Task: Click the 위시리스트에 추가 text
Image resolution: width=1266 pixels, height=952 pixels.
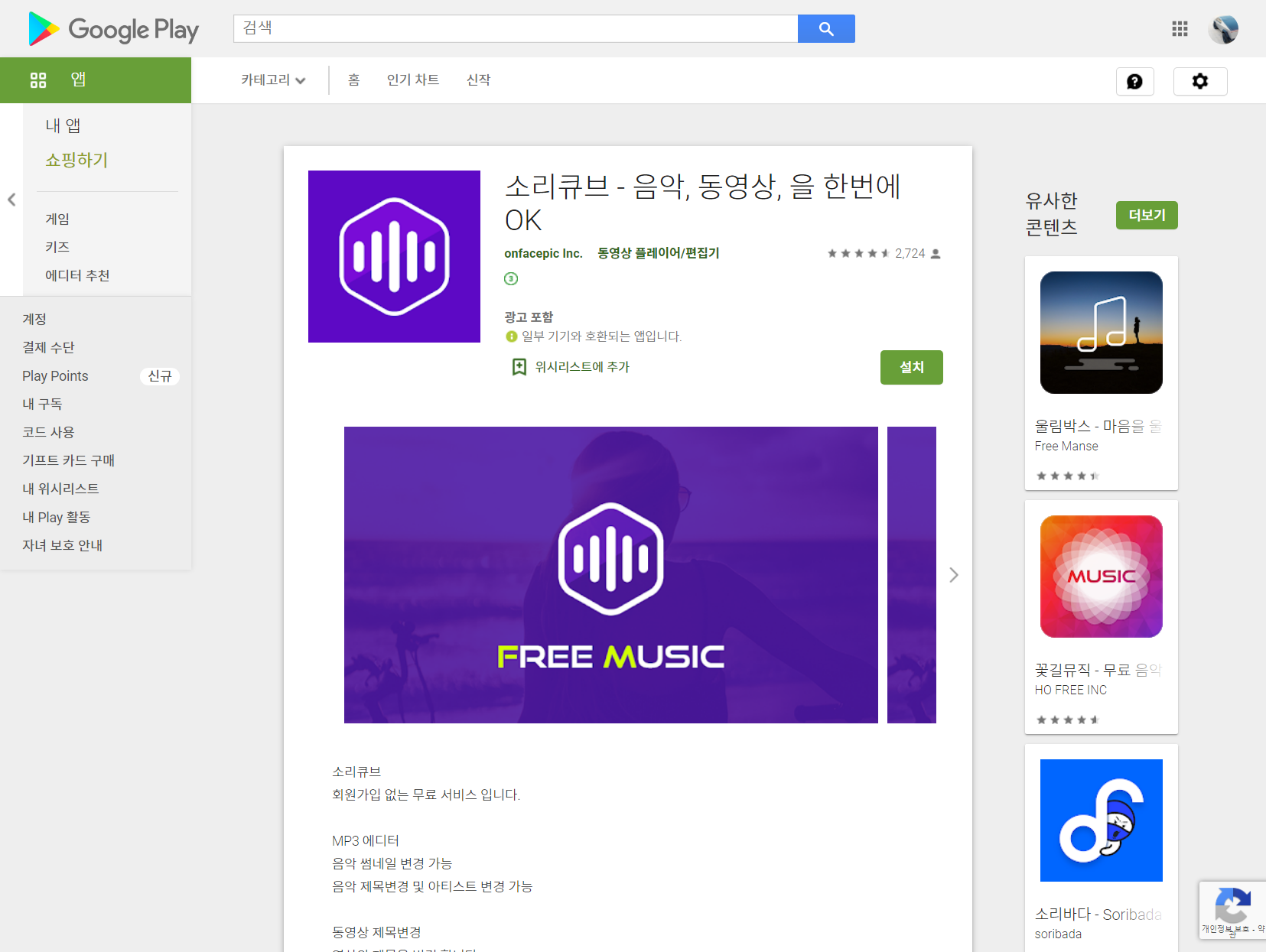Action: point(582,367)
